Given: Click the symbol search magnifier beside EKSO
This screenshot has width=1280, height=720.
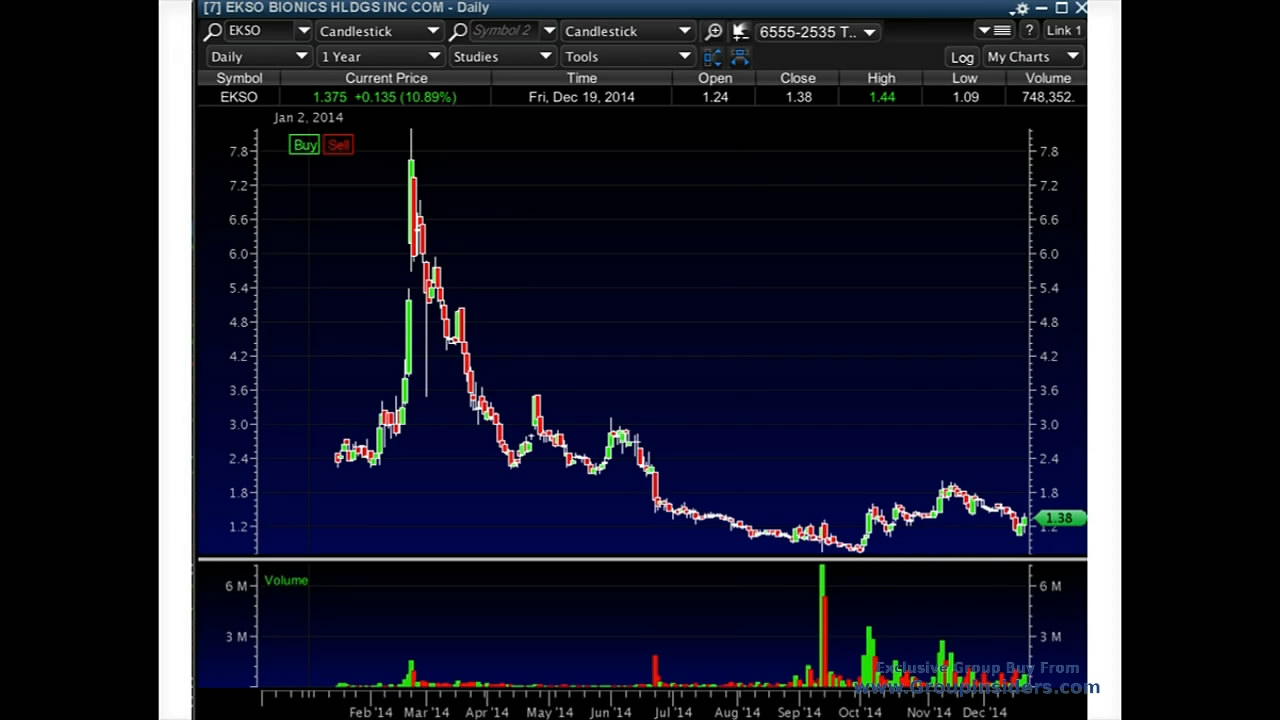Looking at the screenshot, I should [x=213, y=31].
